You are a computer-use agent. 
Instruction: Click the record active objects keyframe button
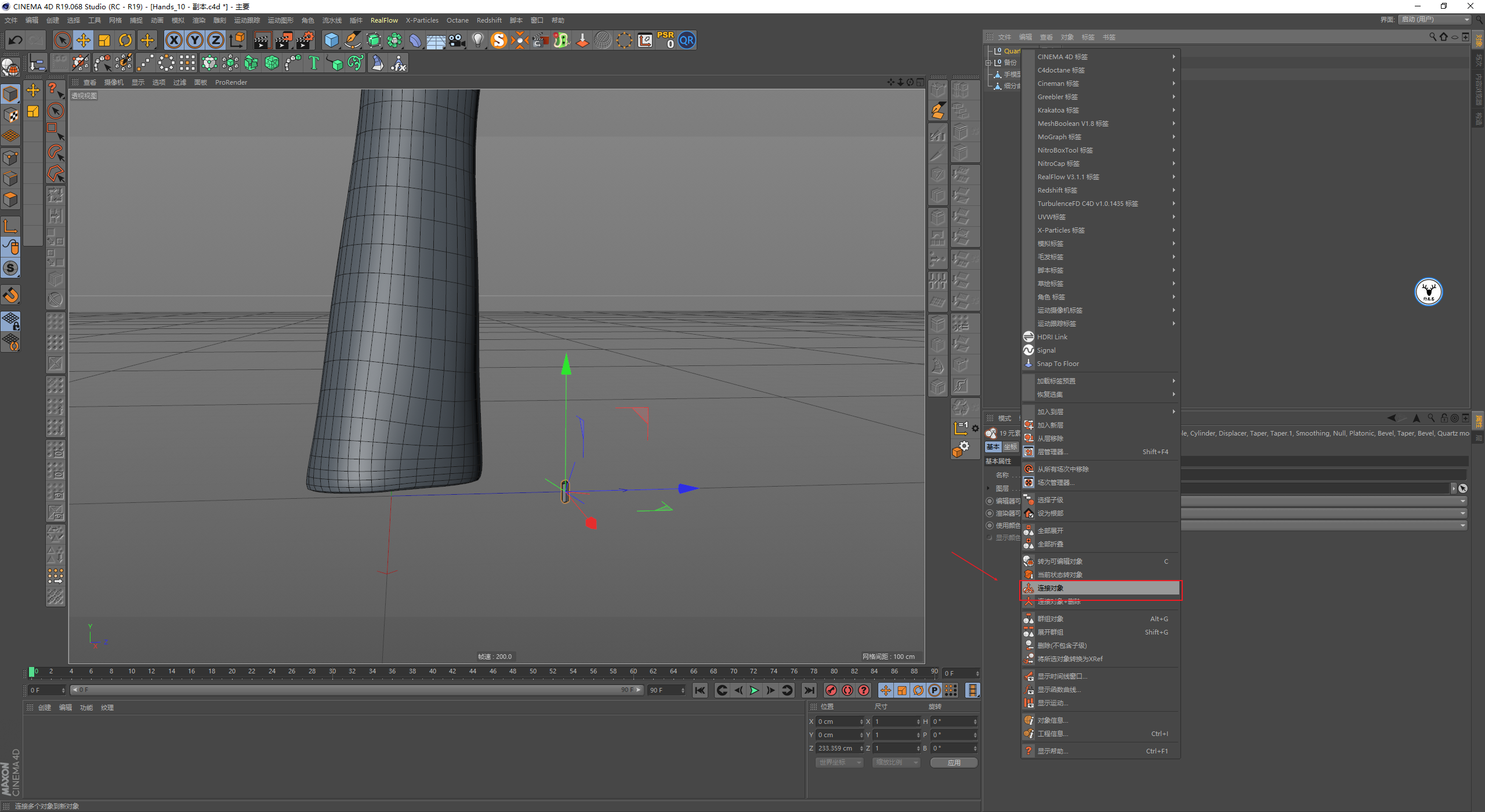(831, 690)
